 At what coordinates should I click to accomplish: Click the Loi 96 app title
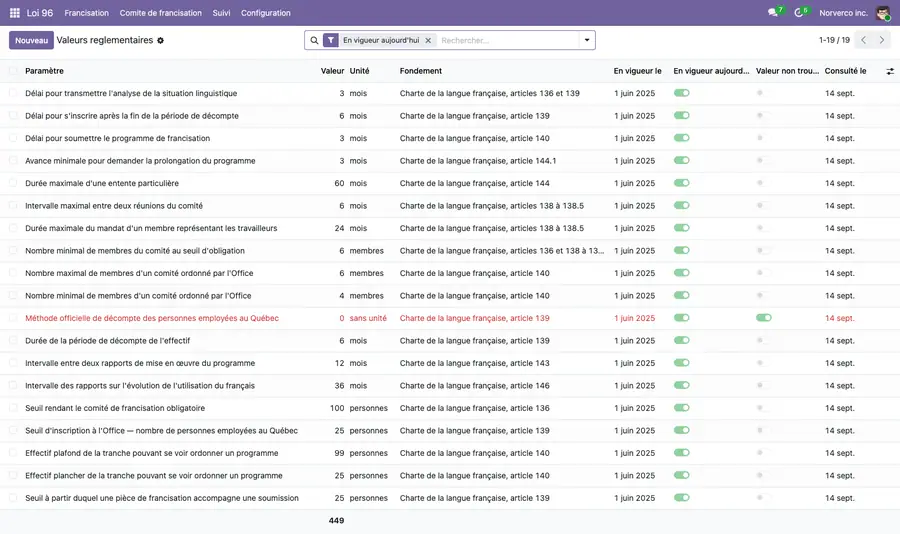(x=40, y=13)
